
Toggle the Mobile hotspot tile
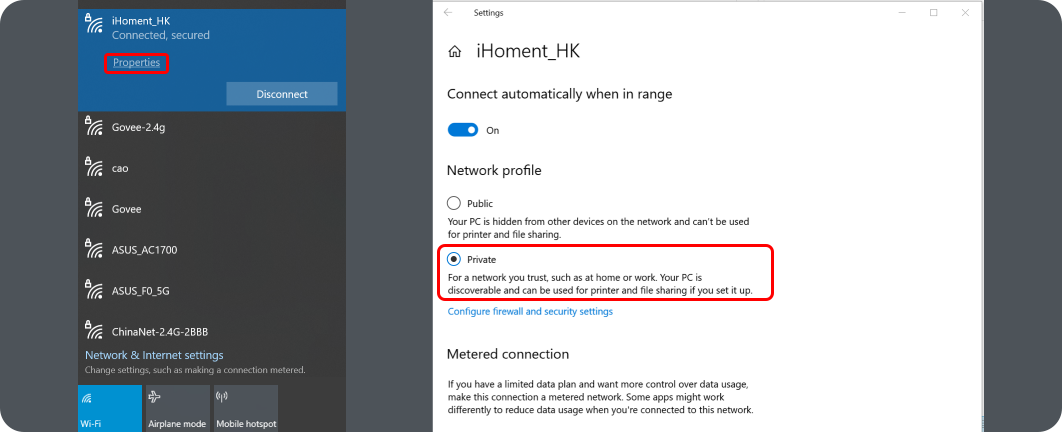pyautogui.click(x=245, y=408)
